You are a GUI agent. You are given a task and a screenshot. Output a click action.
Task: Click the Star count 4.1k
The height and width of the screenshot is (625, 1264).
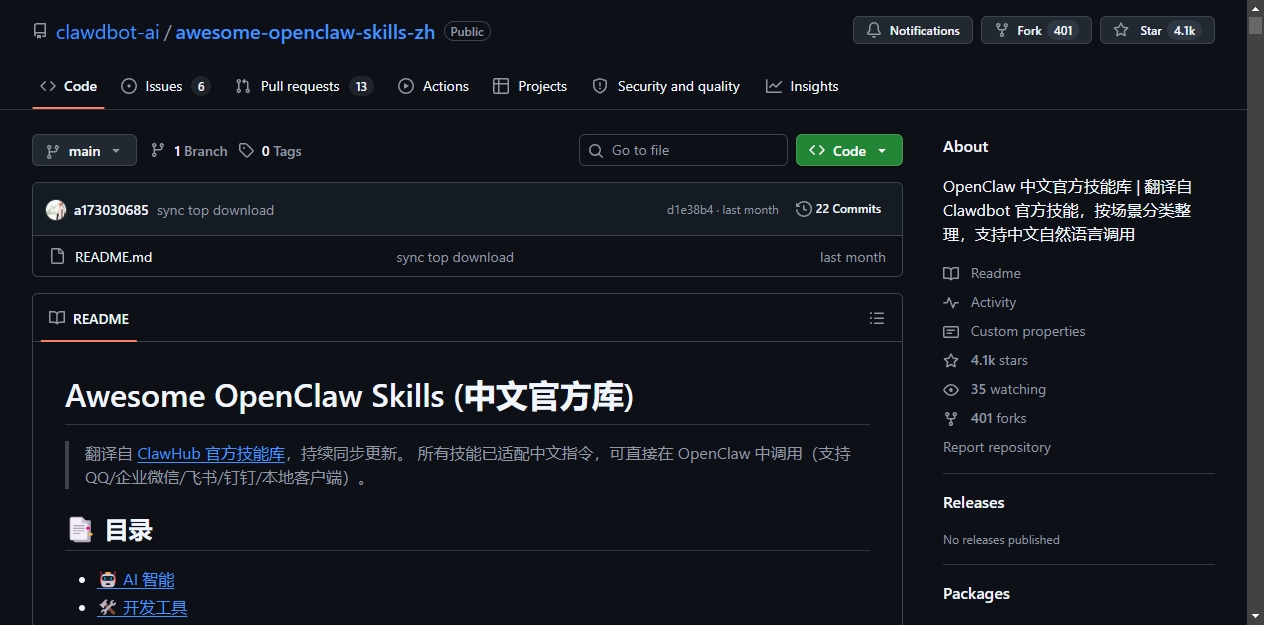[1185, 30]
